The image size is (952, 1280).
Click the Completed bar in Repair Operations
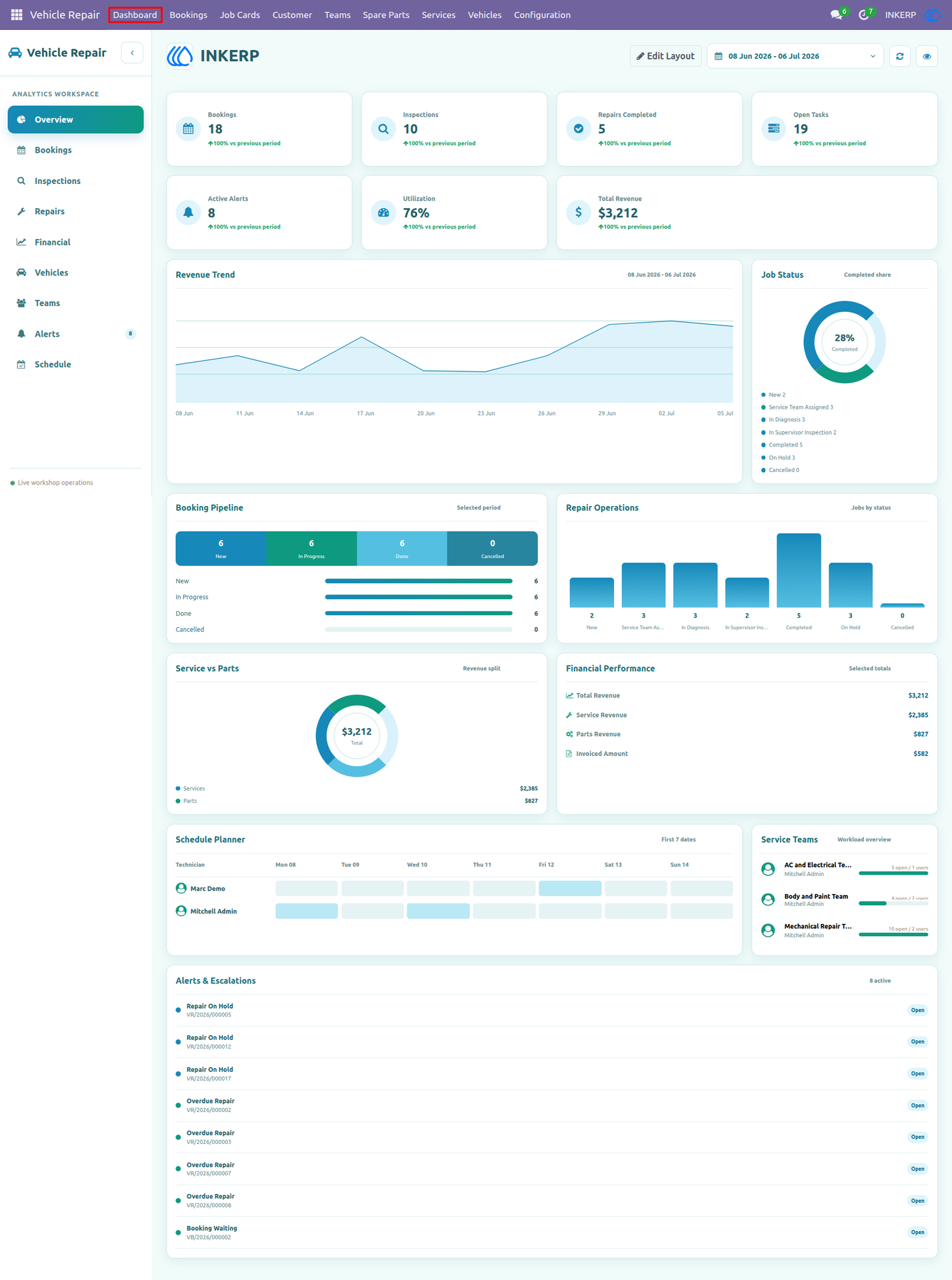coord(799,571)
